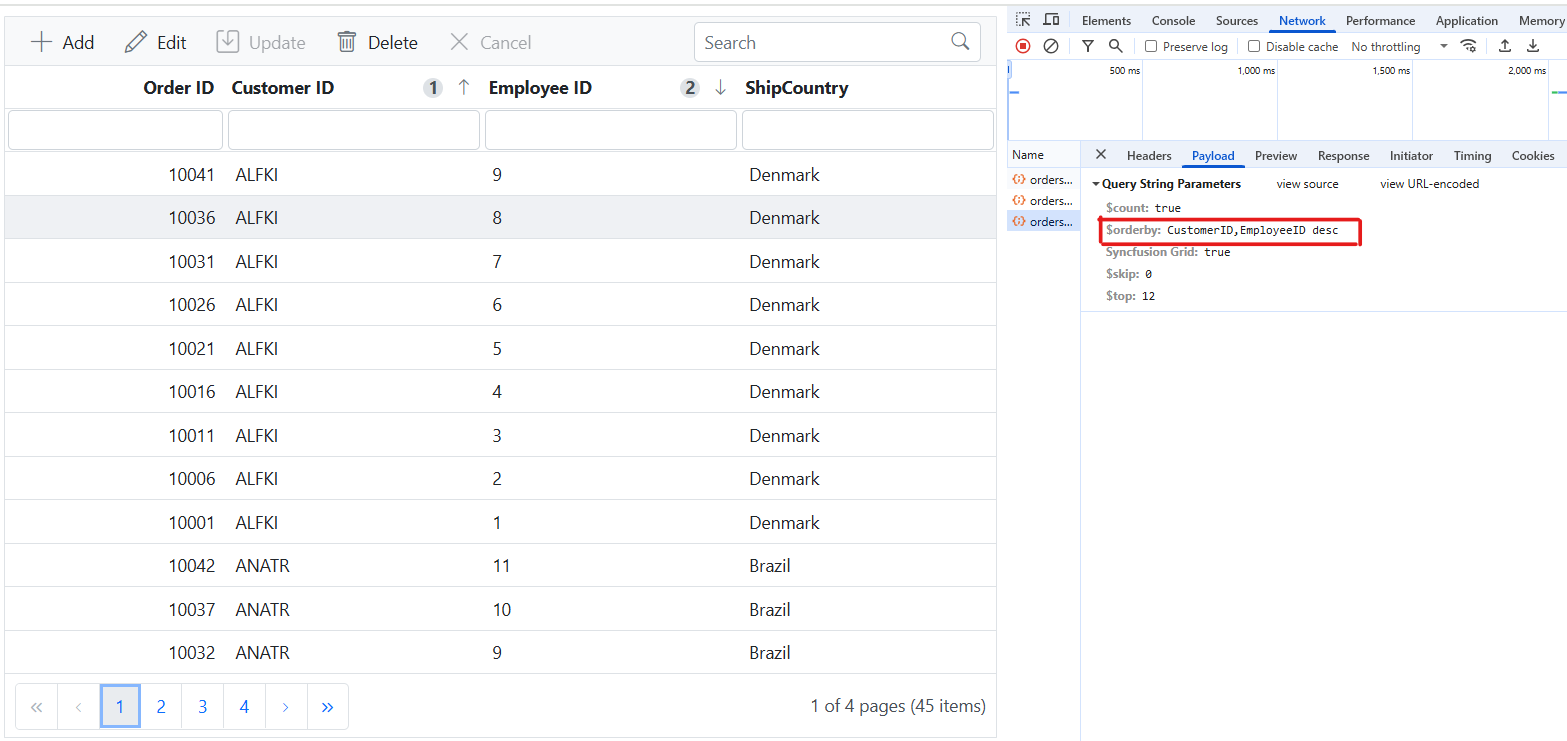Open the No throttling dropdown

tap(1390, 46)
